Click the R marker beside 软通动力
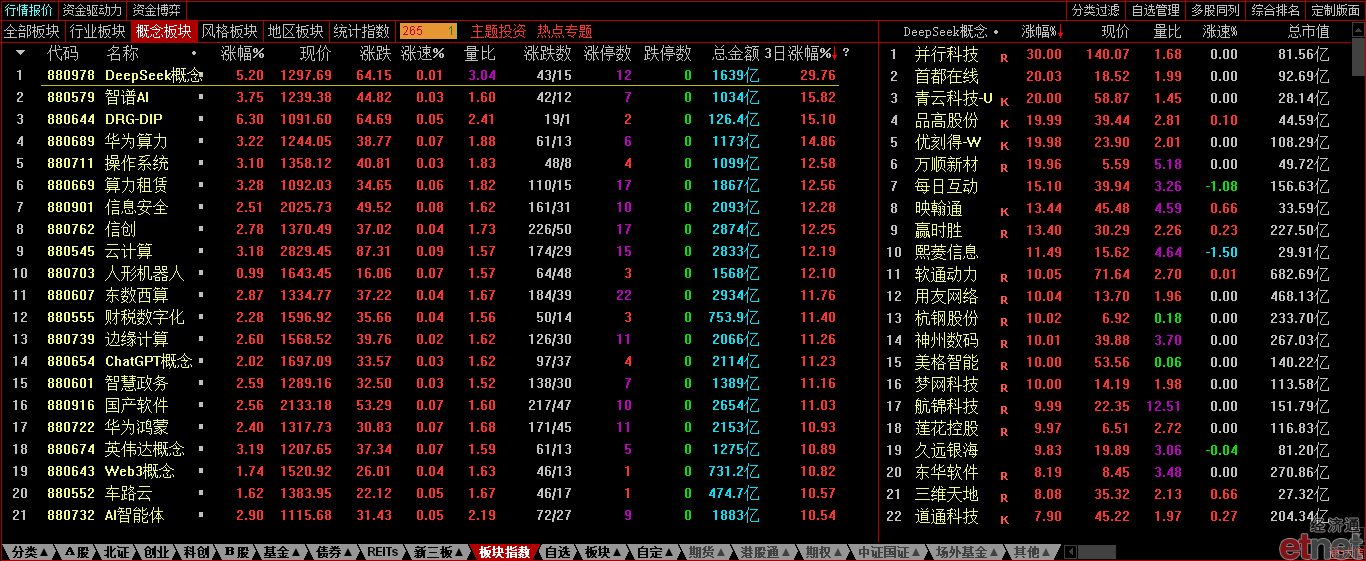 [x=1004, y=278]
